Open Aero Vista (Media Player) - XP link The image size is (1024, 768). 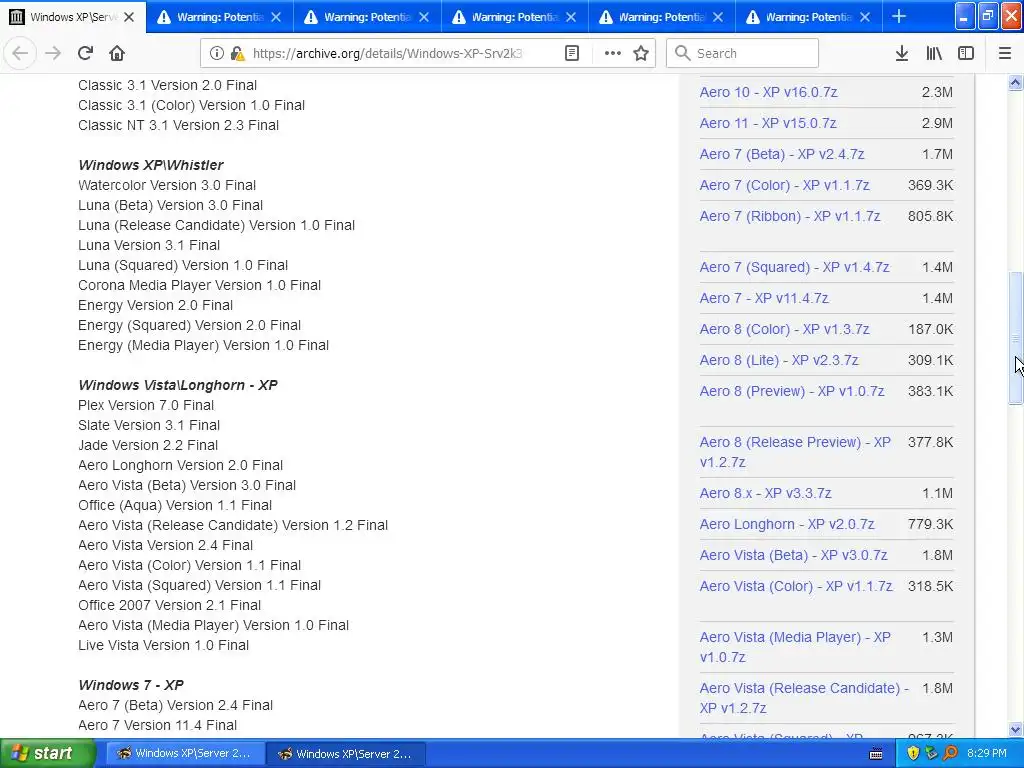point(795,647)
